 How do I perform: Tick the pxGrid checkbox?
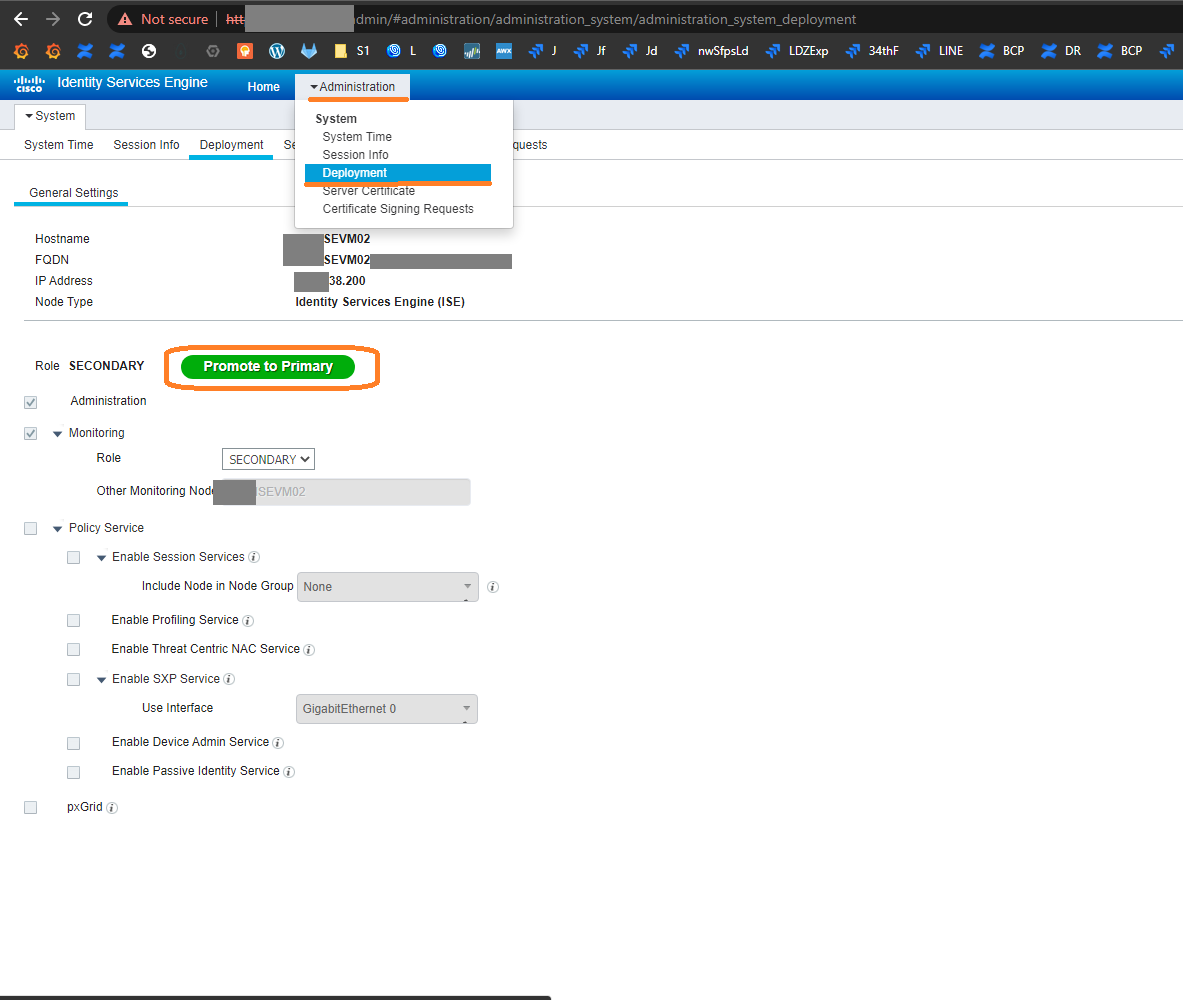click(30, 807)
